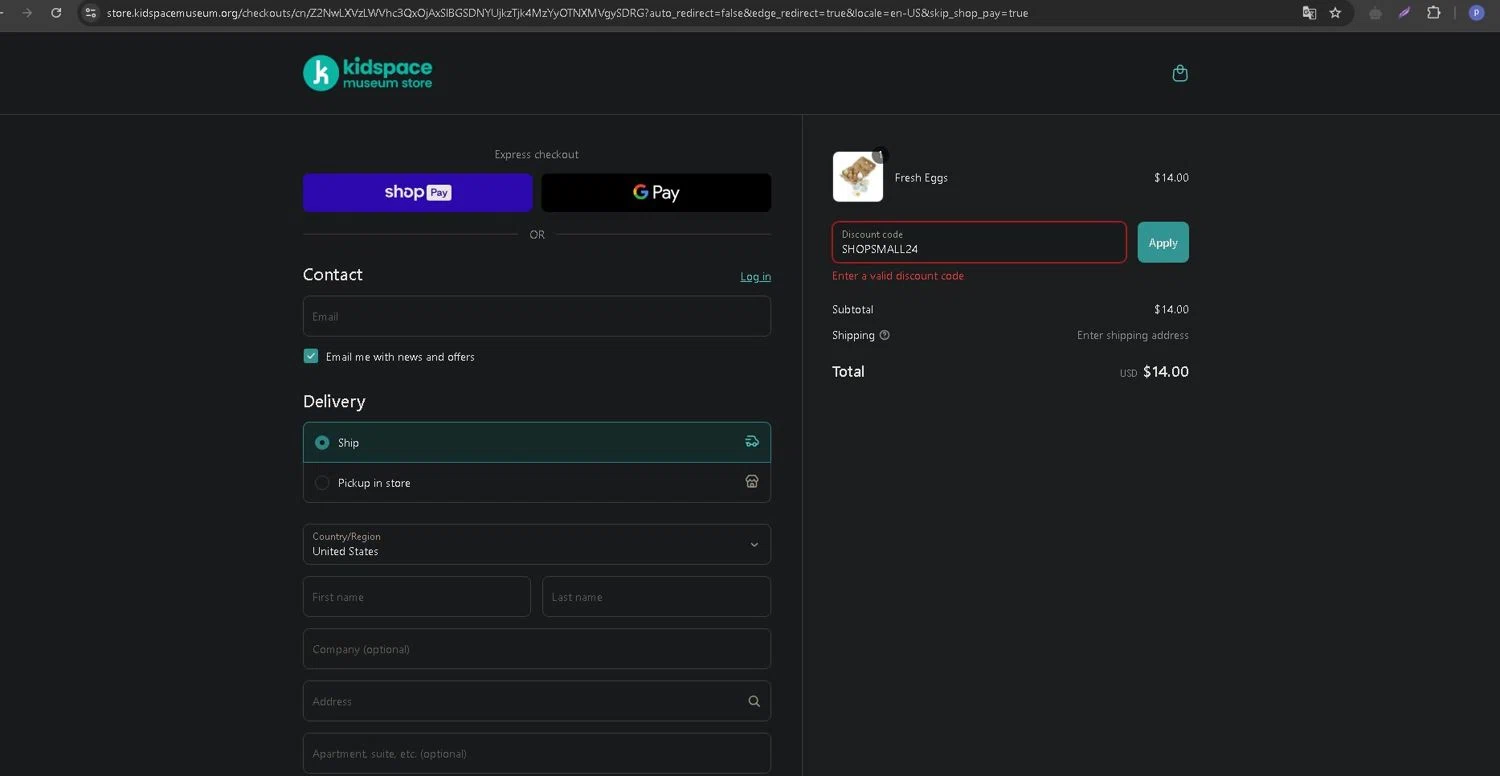View site information icon in address bar
This screenshot has height=776, width=1500.
coord(91,13)
